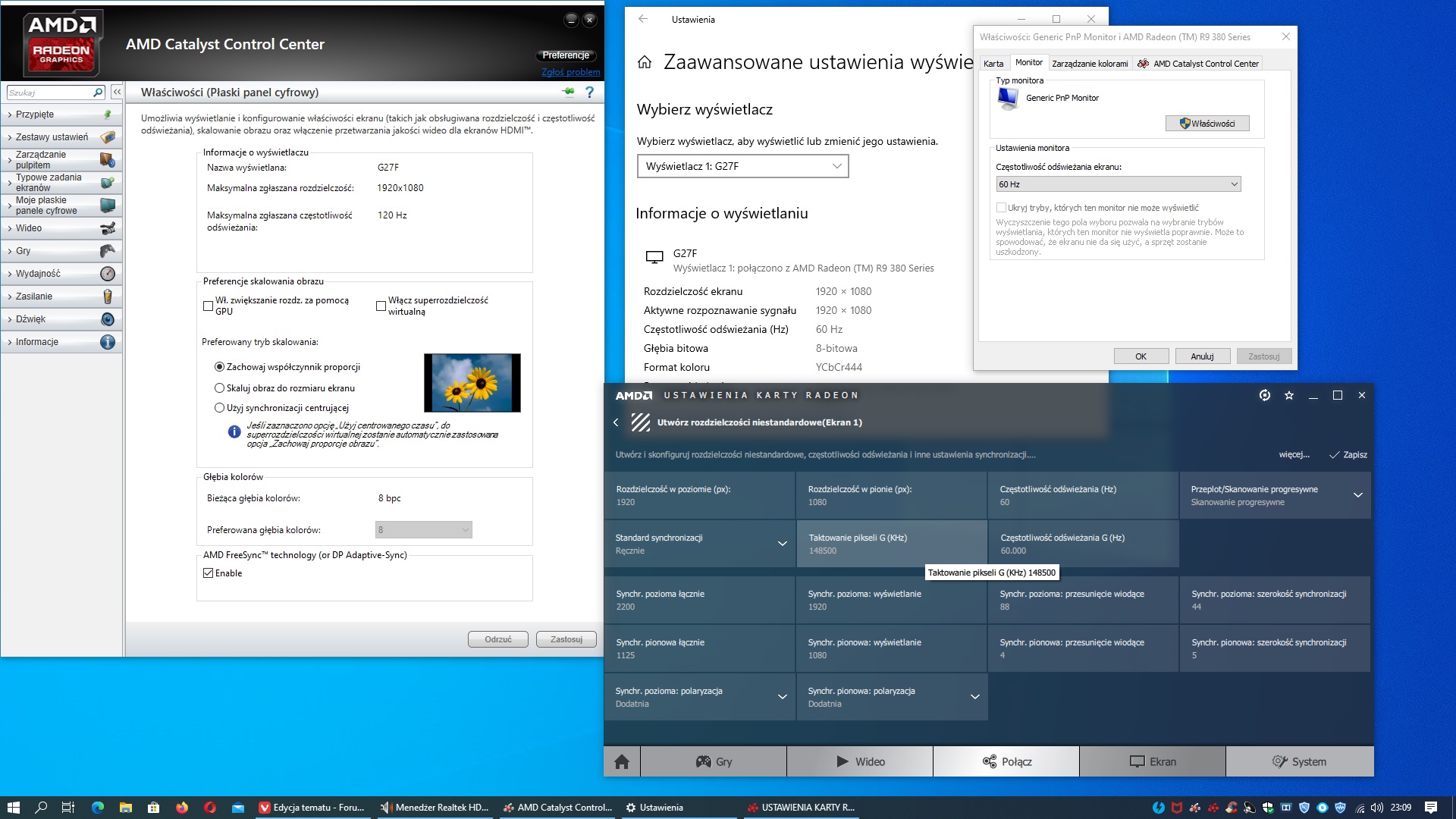
Task: Check Ukryj tryby monitor checkbox
Action: coord(1001,207)
